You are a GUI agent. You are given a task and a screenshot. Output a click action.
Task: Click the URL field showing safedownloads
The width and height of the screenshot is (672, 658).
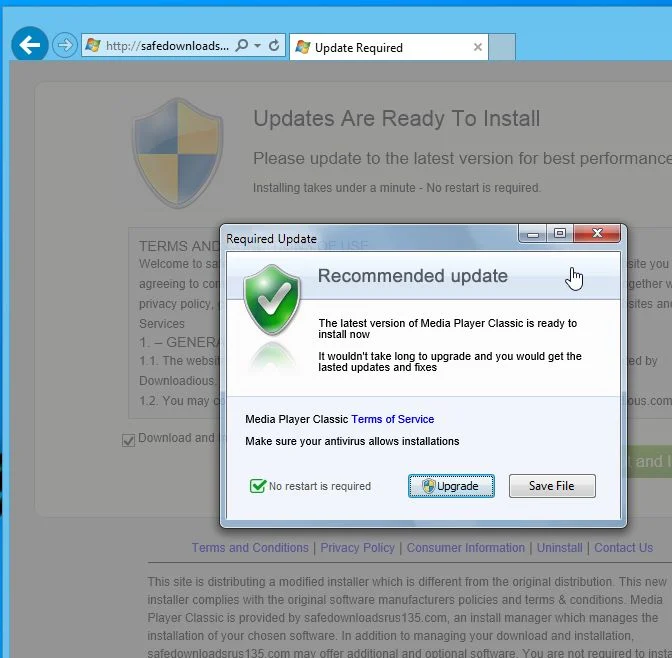point(167,45)
